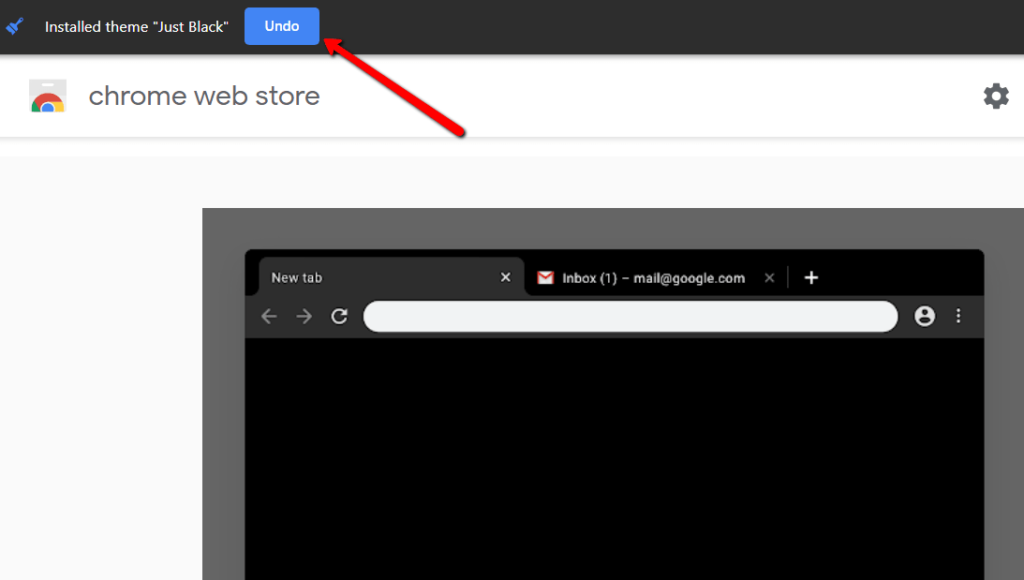Open the three-dot menu in theme preview

(x=958, y=316)
